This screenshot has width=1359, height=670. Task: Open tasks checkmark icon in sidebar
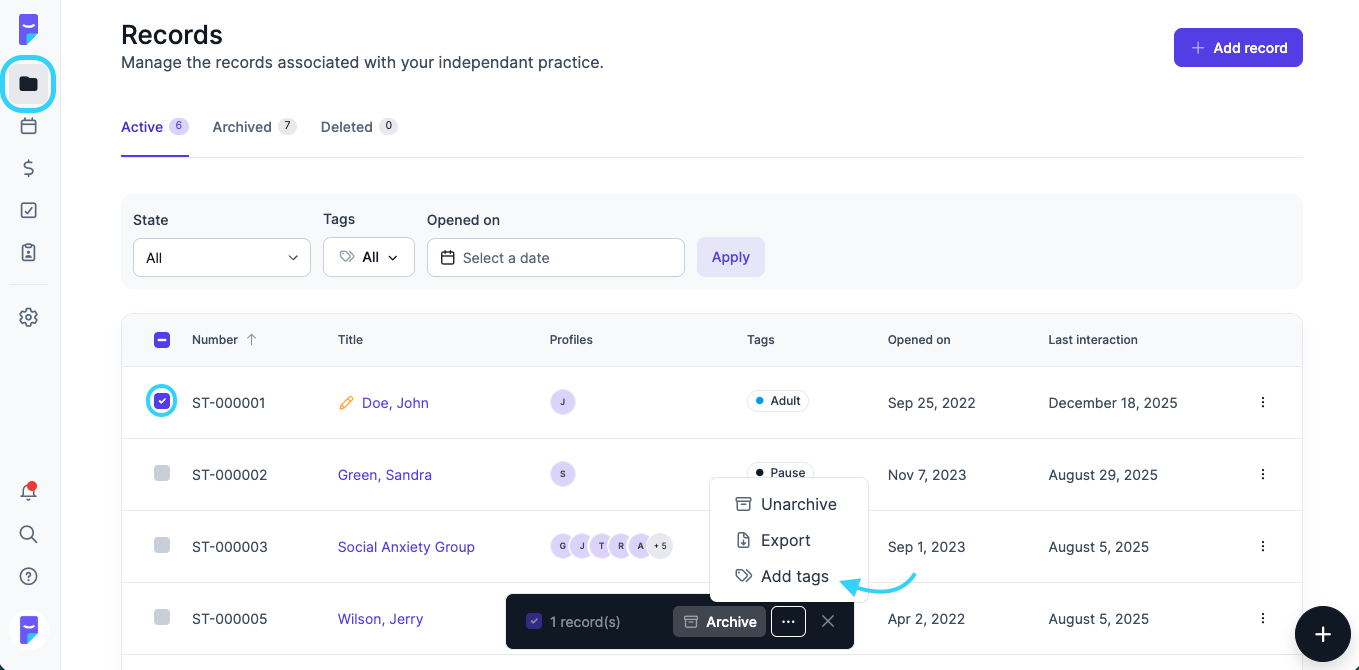coord(29,210)
